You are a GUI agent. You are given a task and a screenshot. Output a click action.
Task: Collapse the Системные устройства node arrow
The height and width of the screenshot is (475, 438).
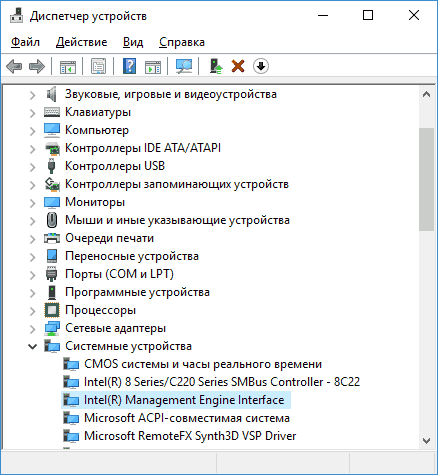click(x=32, y=347)
